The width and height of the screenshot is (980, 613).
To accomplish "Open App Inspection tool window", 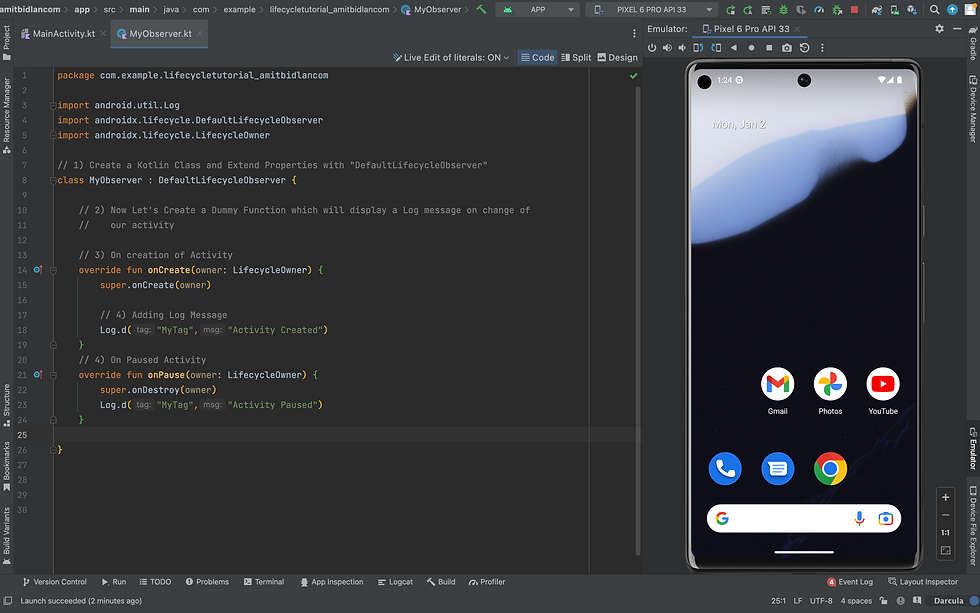I will click(x=332, y=582).
